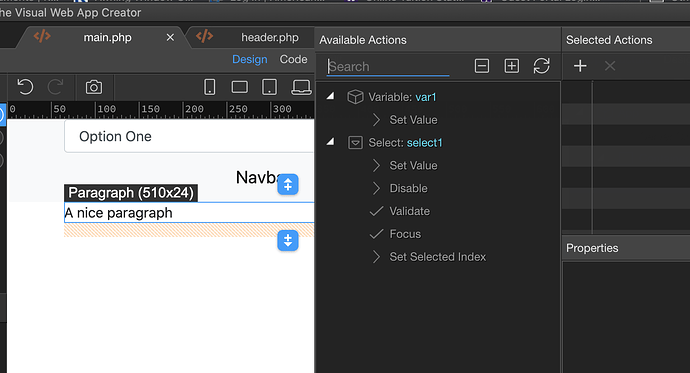Open the Option One select dropdown
Image resolution: width=690 pixels, height=373 pixels.
[x=189, y=136]
